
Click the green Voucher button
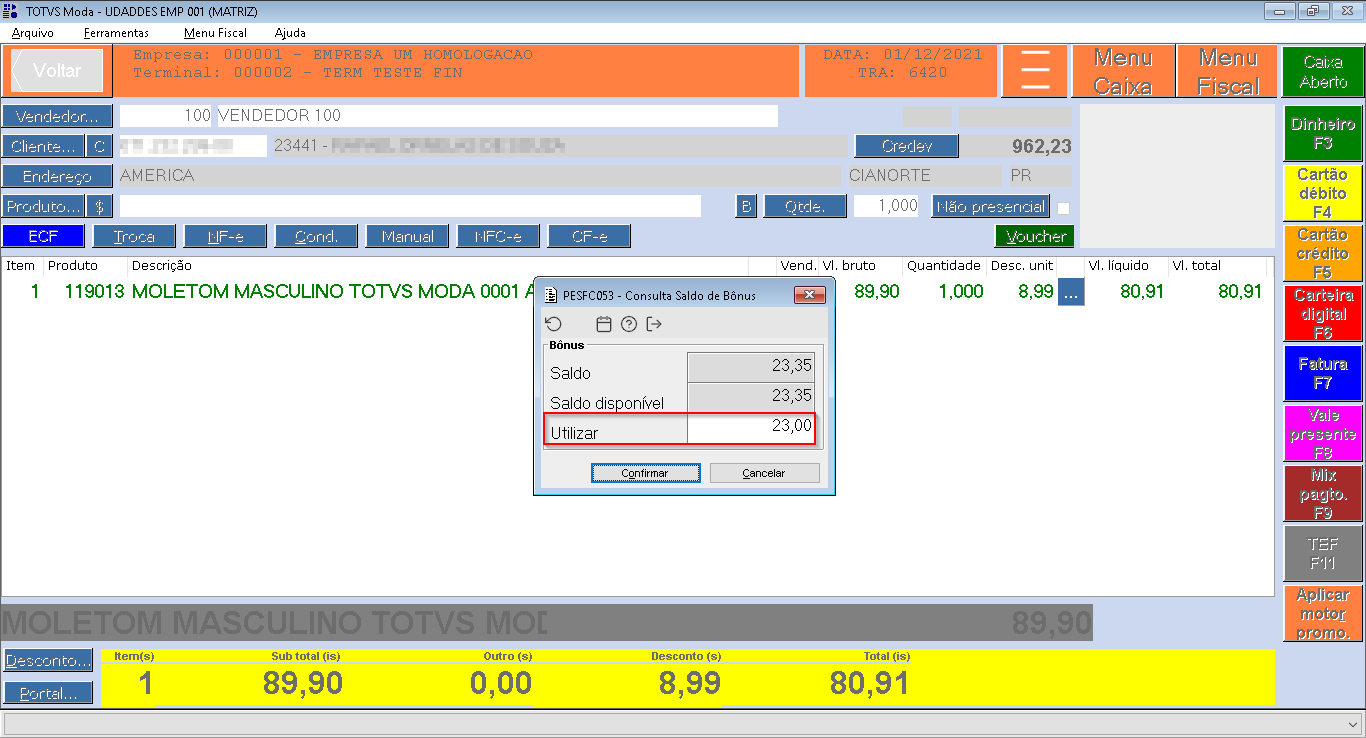[x=1035, y=236]
